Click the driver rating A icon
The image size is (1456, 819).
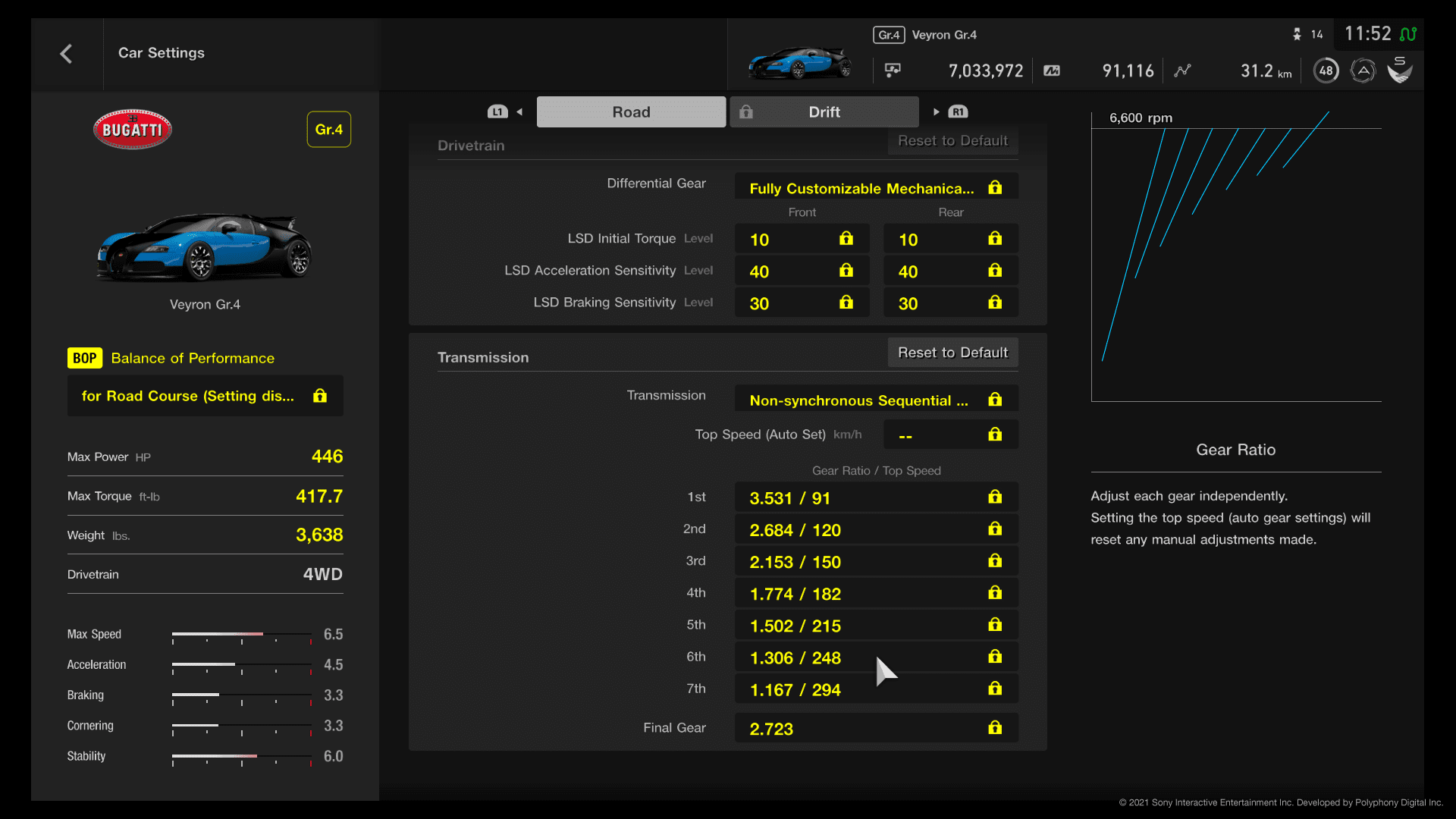1363,71
